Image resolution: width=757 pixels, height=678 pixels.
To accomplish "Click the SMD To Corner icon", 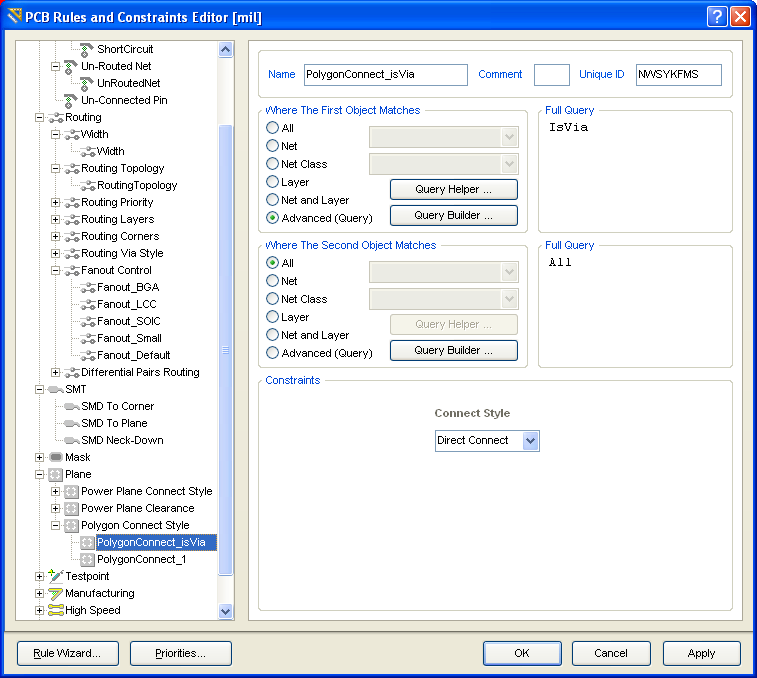I will 71,406.
